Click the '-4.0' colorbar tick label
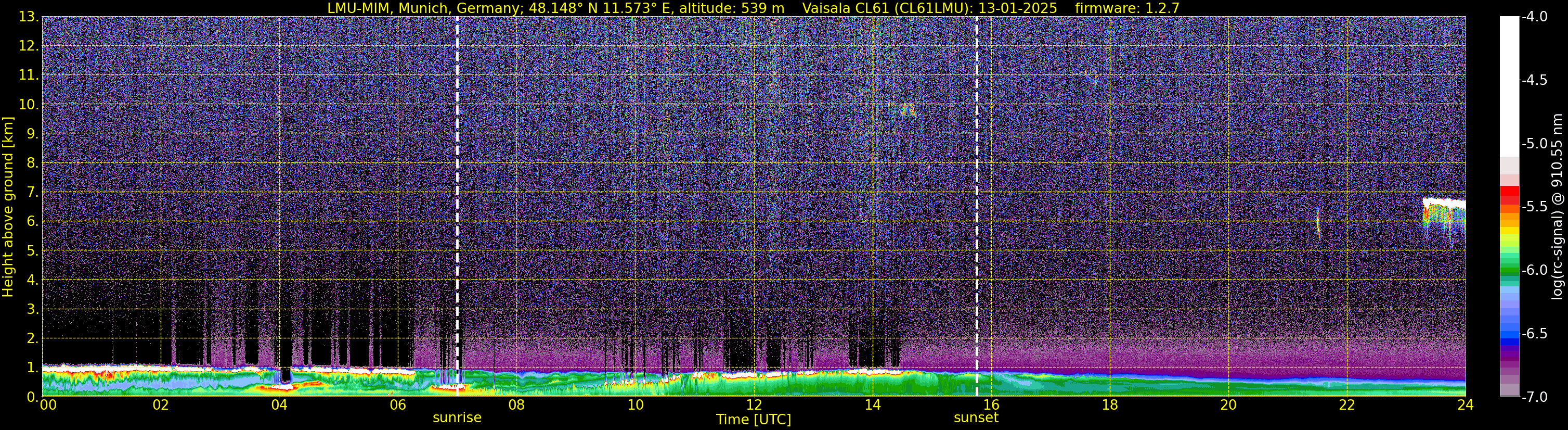This screenshot has width=1568, height=430. click(x=1535, y=17)
